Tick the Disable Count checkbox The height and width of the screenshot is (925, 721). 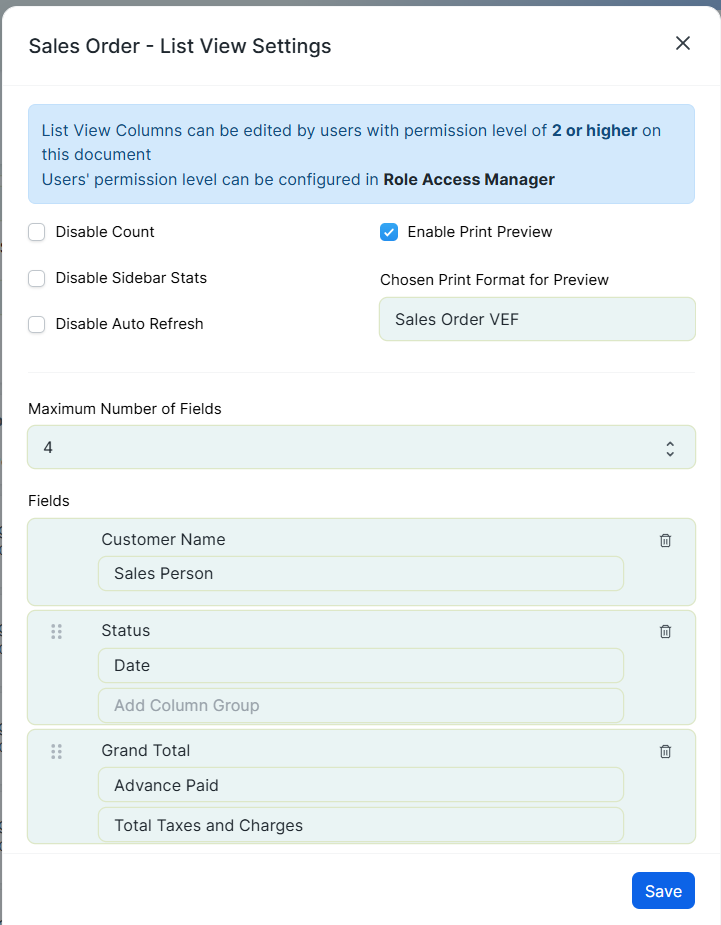coord(37,232)
